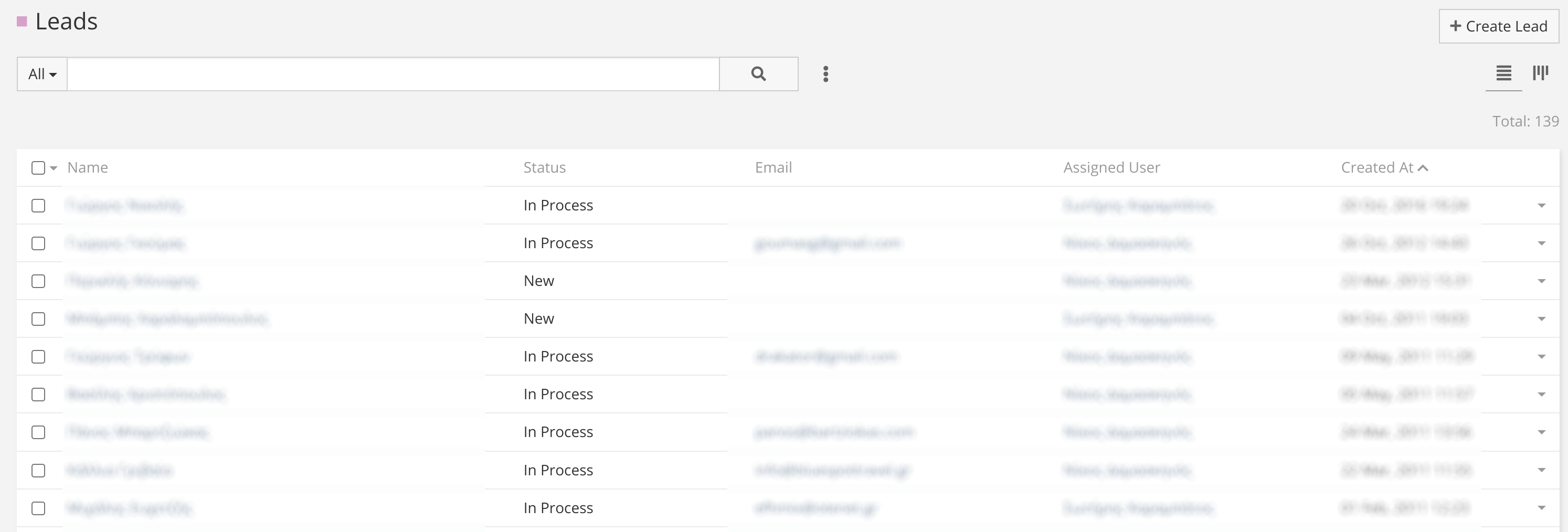The width and height of the screenshot is (1568, 532).
Task: Click the magnifier search button
Action: click(758, 73)
